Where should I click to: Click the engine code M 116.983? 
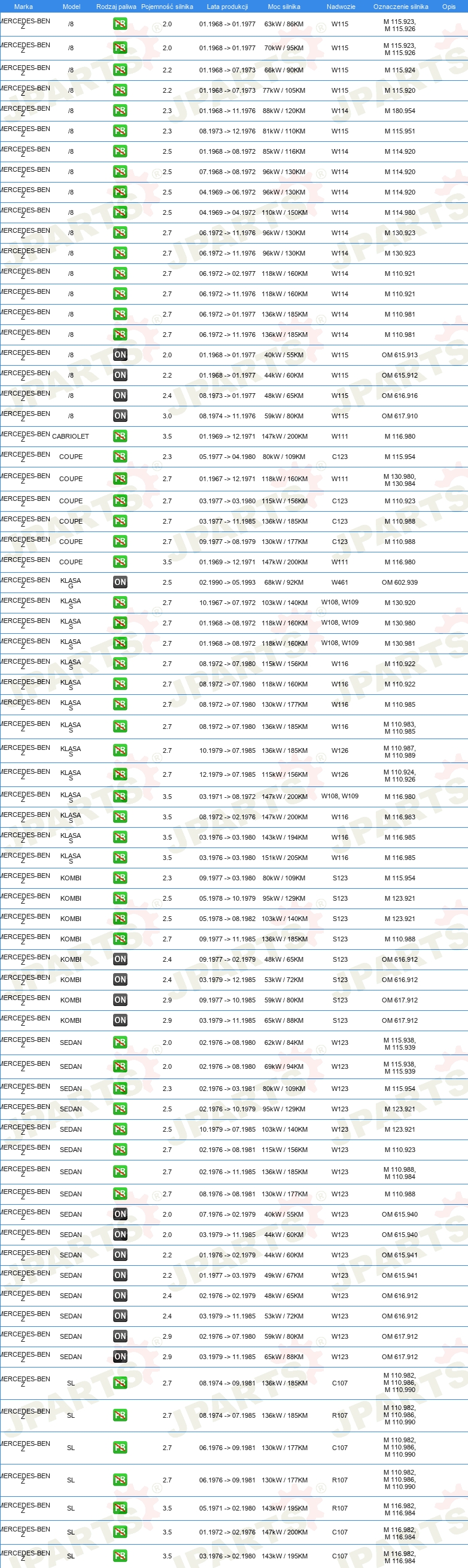pyautogui.click(x=400, y=817)
